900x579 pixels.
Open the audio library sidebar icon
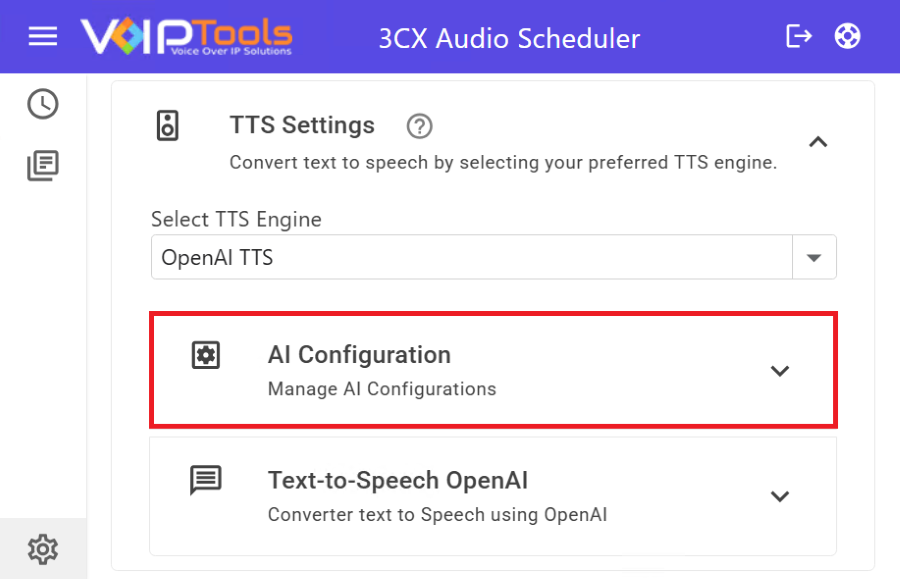tap(43, 166)
